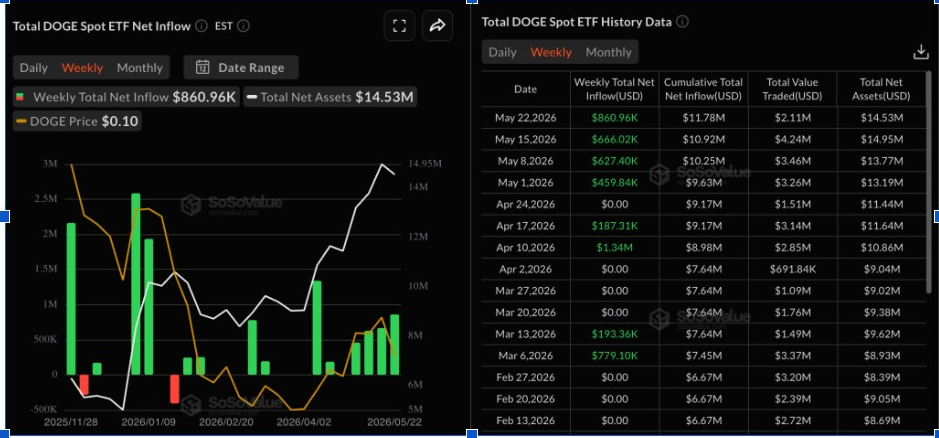Select the Feb 27,2026 row date

525,377
